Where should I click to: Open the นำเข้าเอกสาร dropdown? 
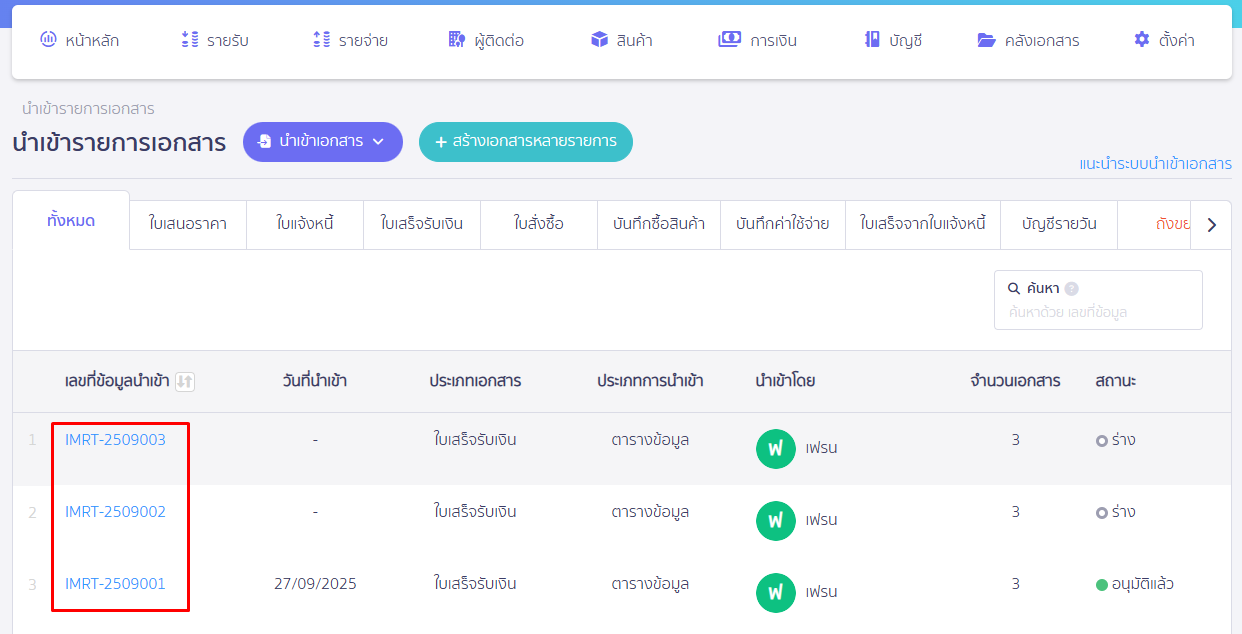pos(322,142)
